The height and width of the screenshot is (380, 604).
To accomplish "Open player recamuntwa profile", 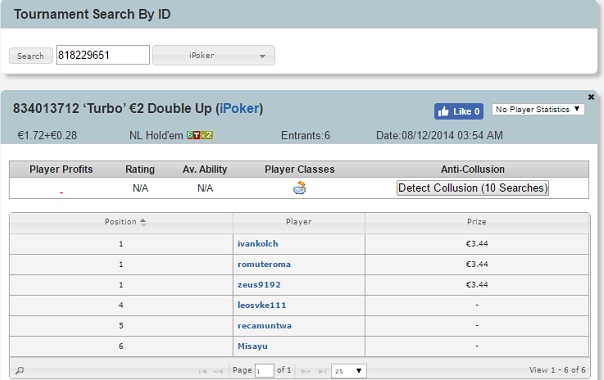I will tap(264, 326).
